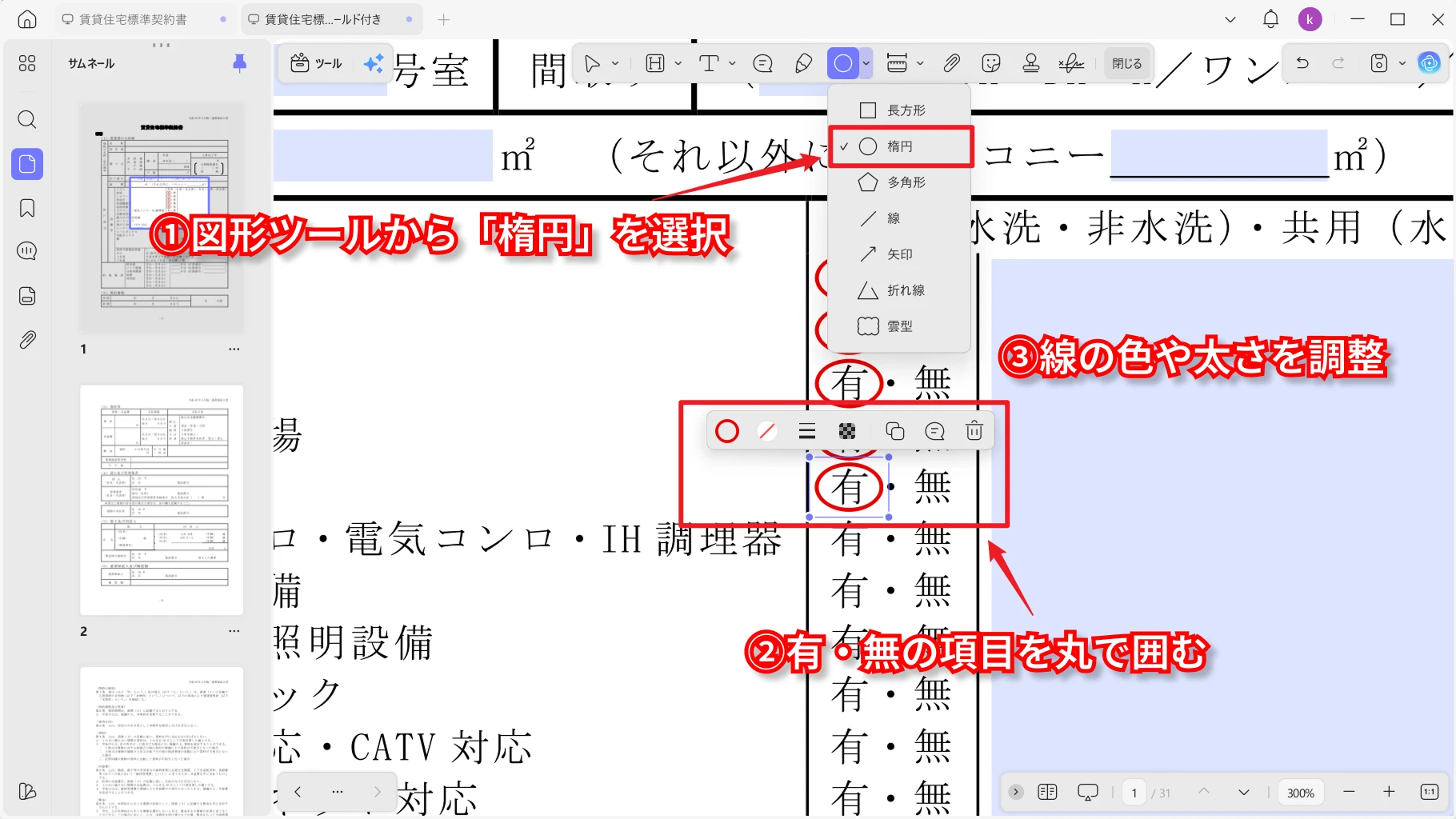This screenshot has width=1456, height=819.
Task: Toggle the reading layout mode
Action: (1047, 792)
